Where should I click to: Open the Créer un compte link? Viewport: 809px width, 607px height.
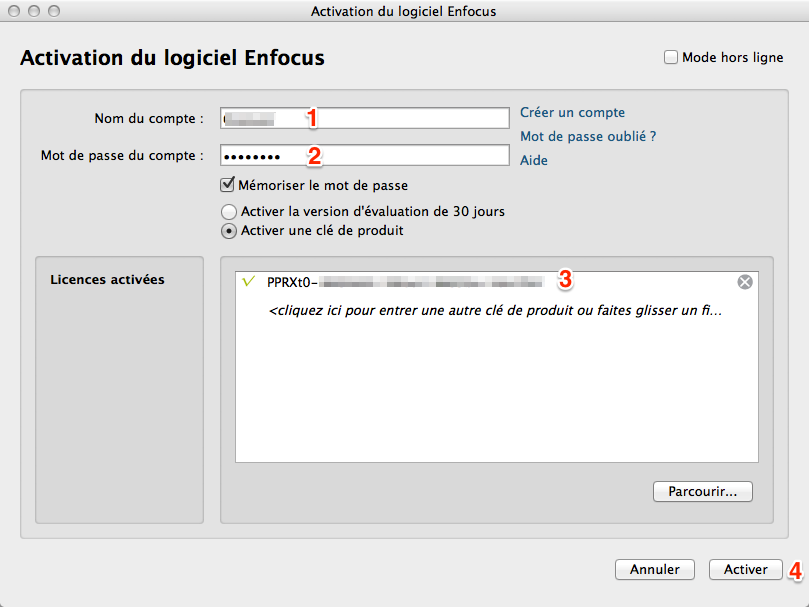(572, 113)
